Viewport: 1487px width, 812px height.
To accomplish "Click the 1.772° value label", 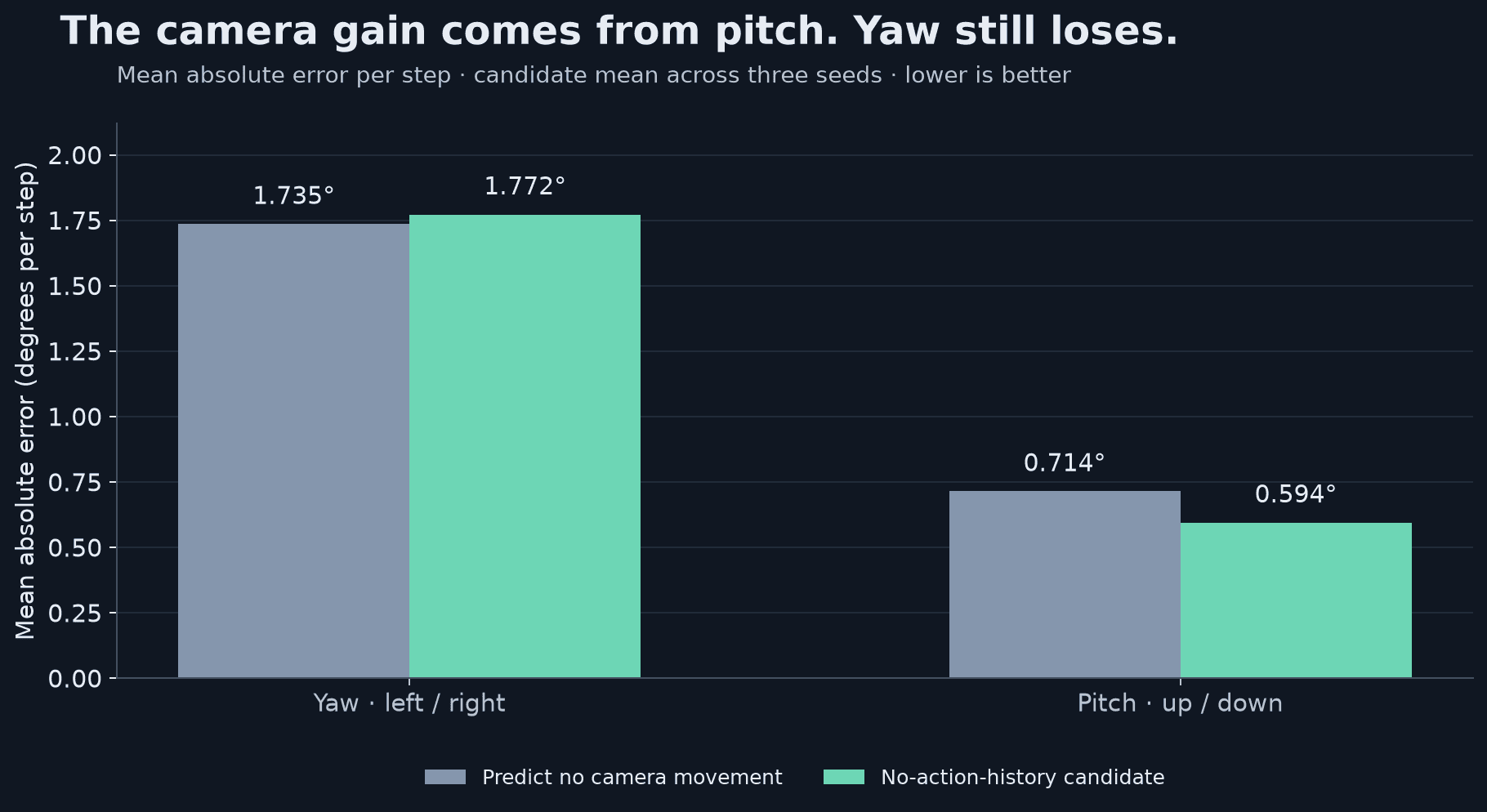I will 525,186.
